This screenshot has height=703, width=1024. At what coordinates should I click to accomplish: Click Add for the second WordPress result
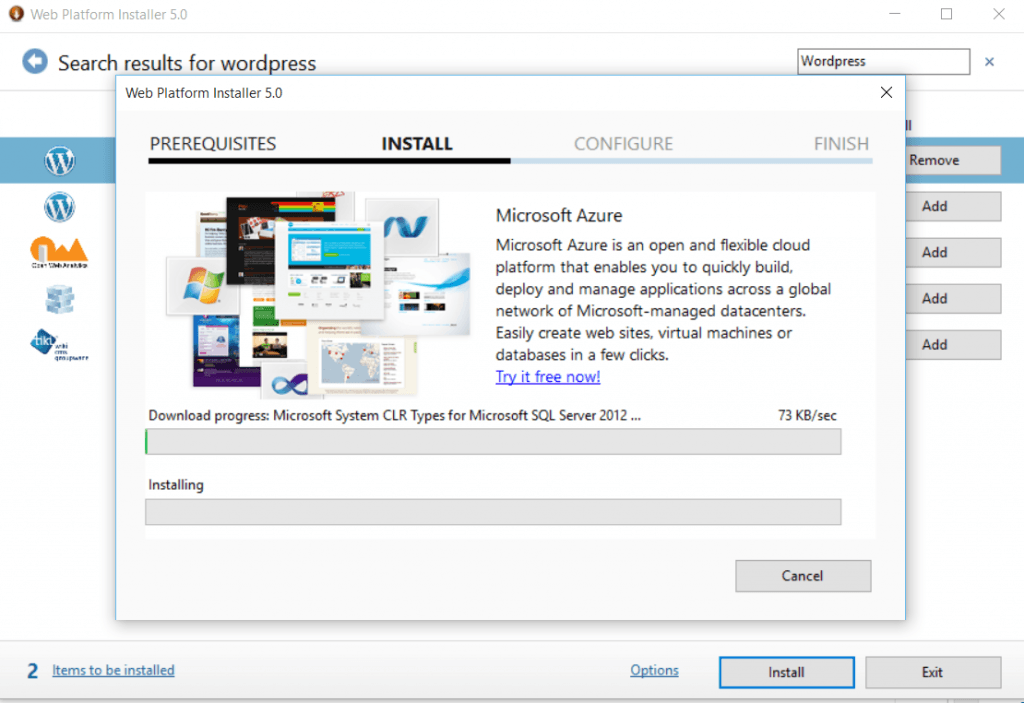tap(953, 206)
